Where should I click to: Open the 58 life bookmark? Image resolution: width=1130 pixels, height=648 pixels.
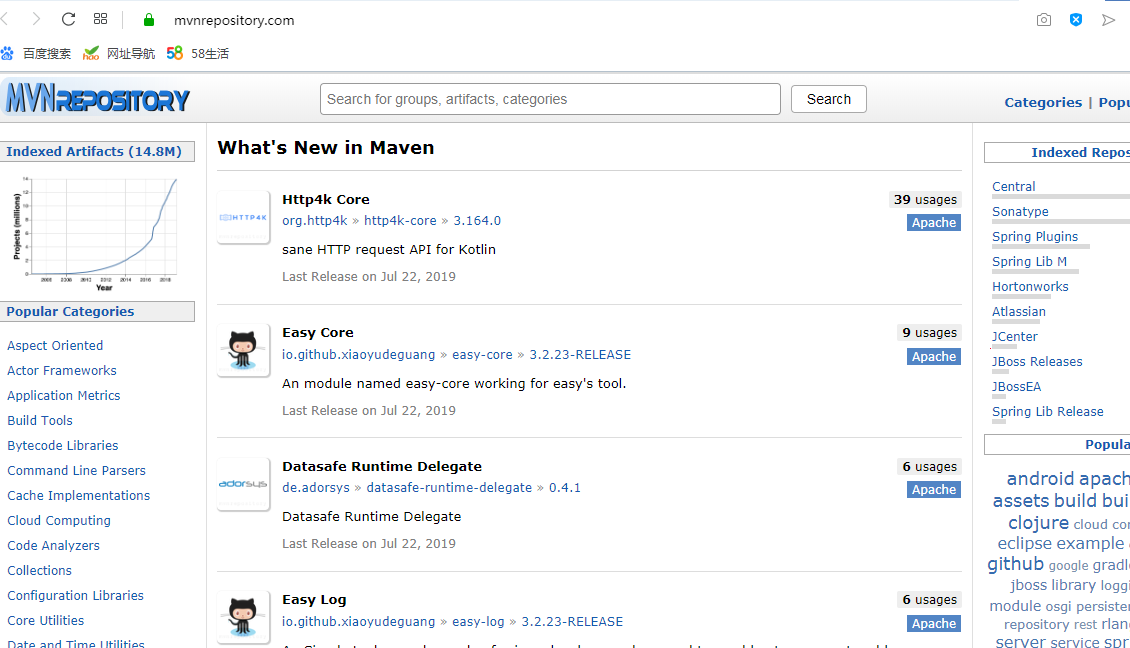[x=197, y=53]
